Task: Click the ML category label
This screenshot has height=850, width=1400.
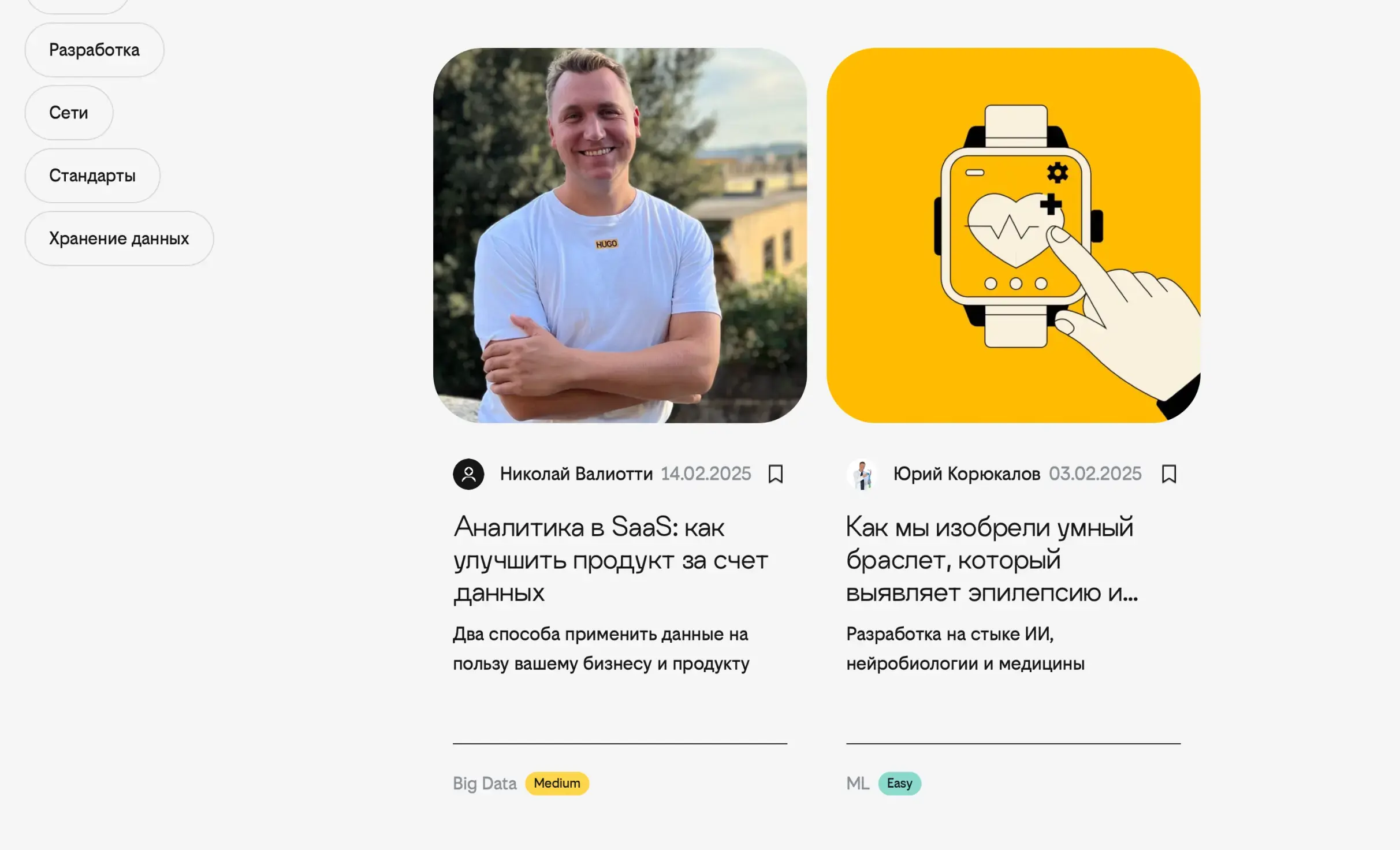Action: tap(858, 784)
